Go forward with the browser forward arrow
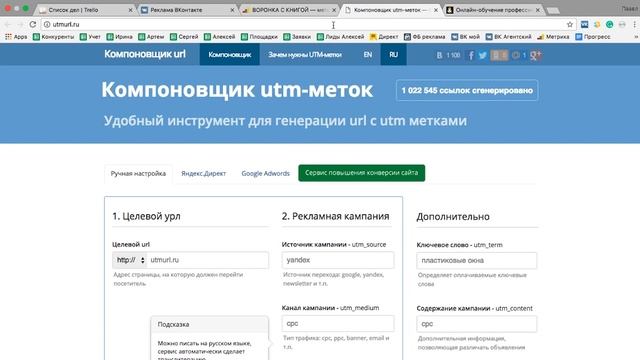This screenshot has height=360, width=640. click(x=20, y=24)
